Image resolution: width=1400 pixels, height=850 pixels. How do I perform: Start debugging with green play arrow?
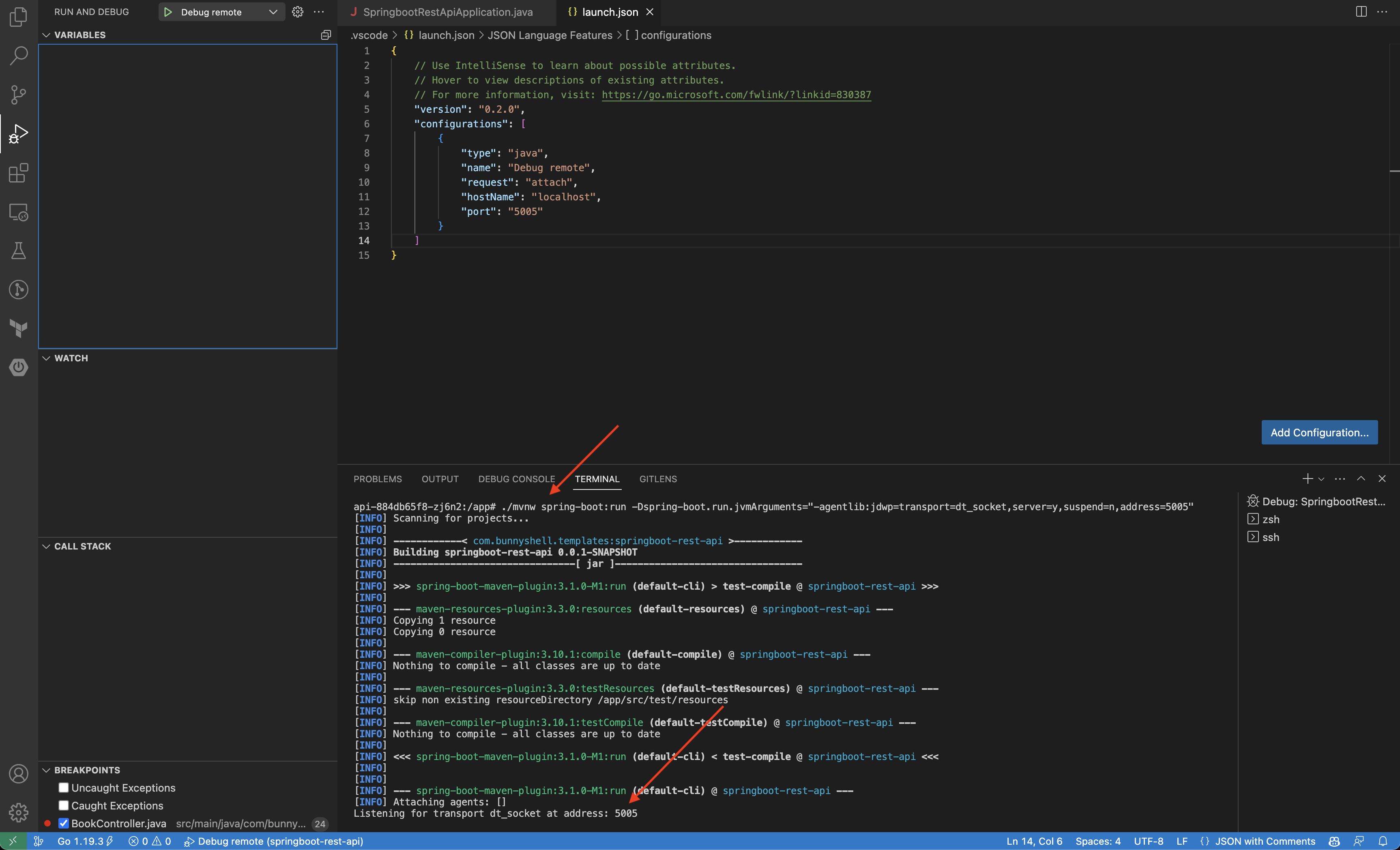[x=167, y=12]
